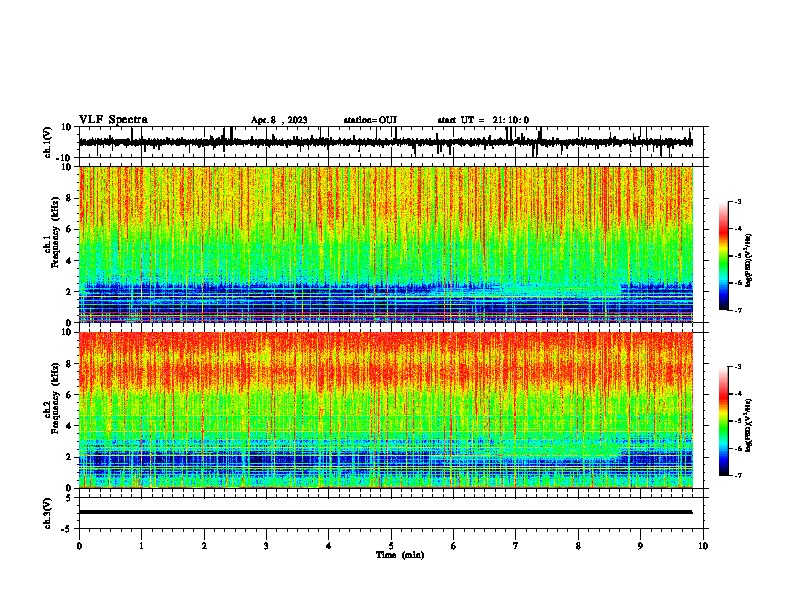Viewport: 792px width, 612px height.
Task: Click the "6" kHz tick on ch.2 frequency axis
Action: pyautogui.click(x=70, y=395)
